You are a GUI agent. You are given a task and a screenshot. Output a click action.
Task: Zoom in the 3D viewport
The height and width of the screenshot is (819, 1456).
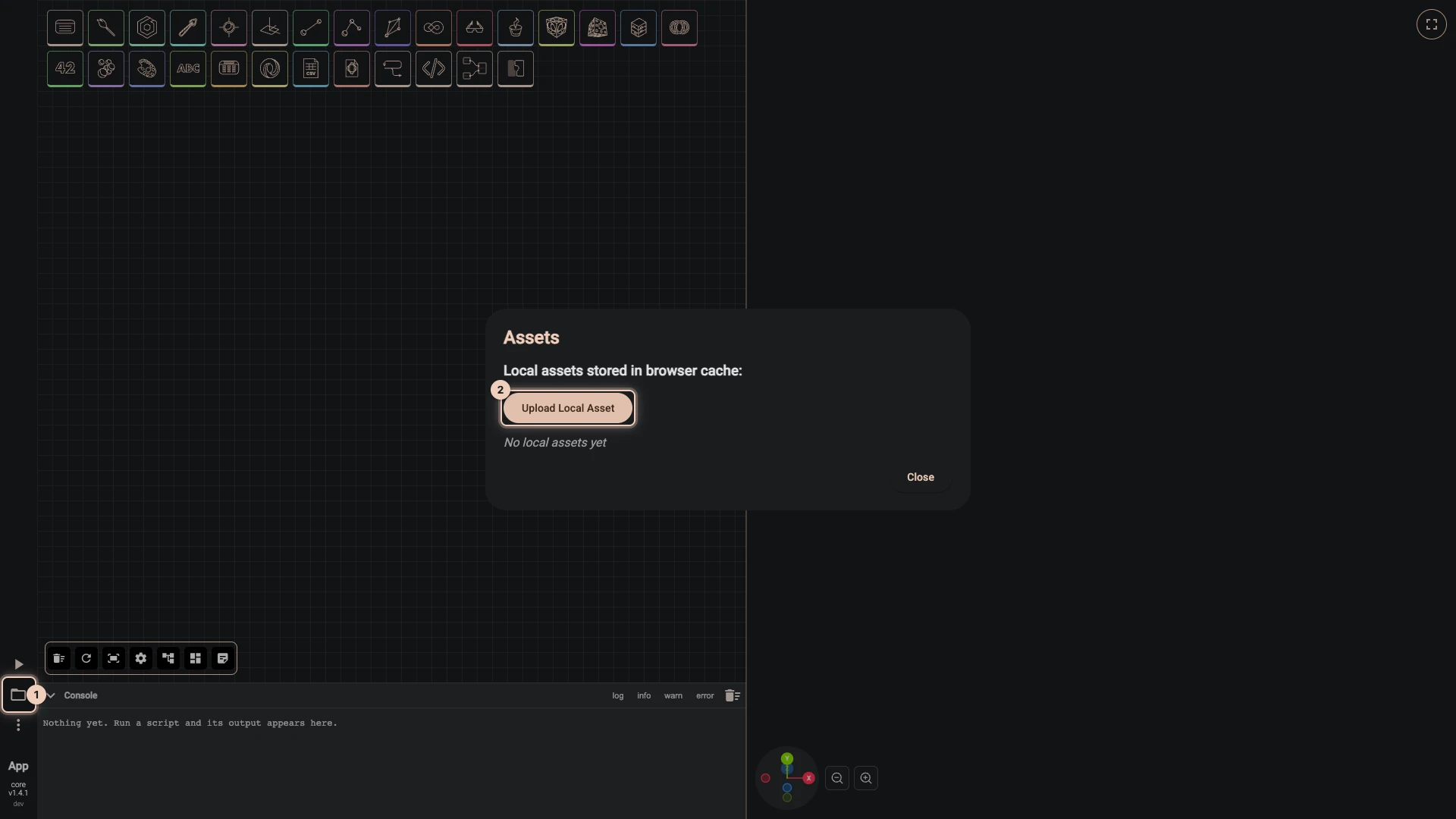866,778
